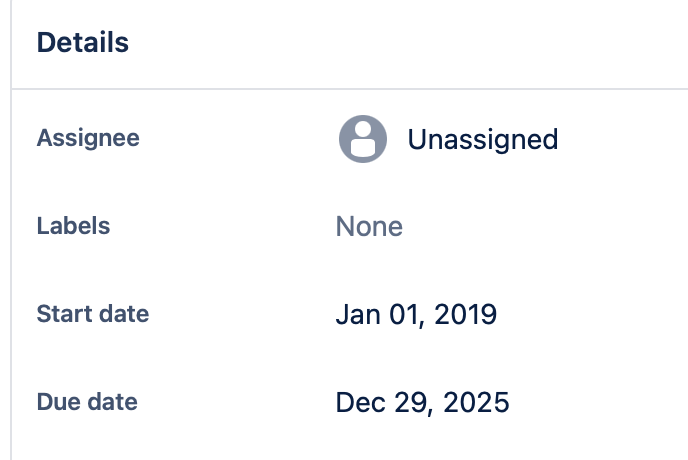Click the year 2019 in Start date
Viewport: 688px width, 460px height.
pos(465,314)
